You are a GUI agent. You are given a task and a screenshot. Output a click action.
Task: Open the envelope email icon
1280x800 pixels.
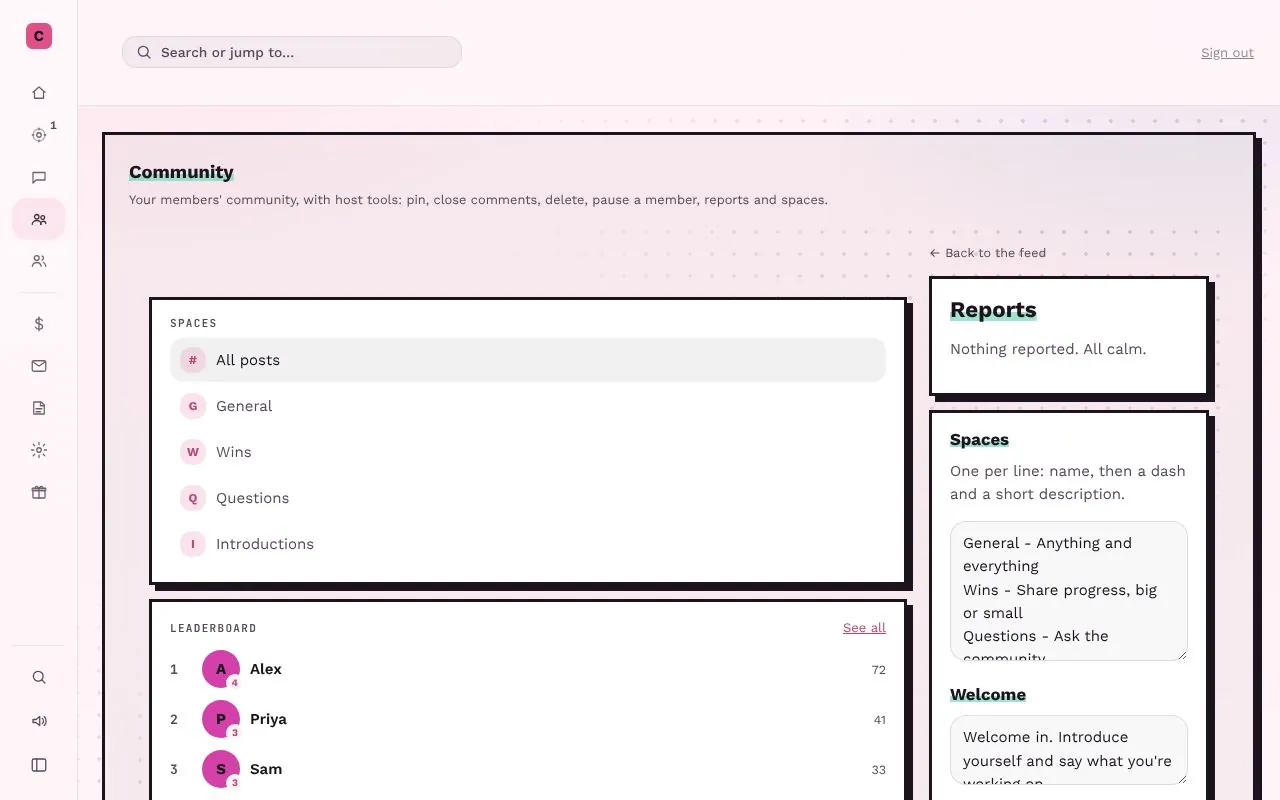click(39, 366)
